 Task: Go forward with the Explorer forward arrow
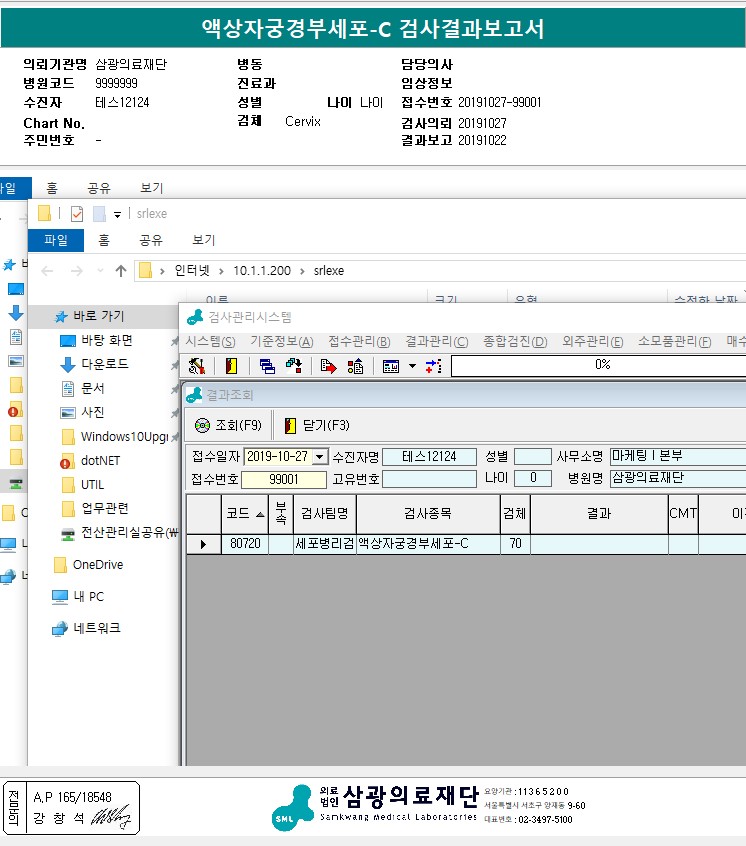pyautogui.click(x=77, y=271)
